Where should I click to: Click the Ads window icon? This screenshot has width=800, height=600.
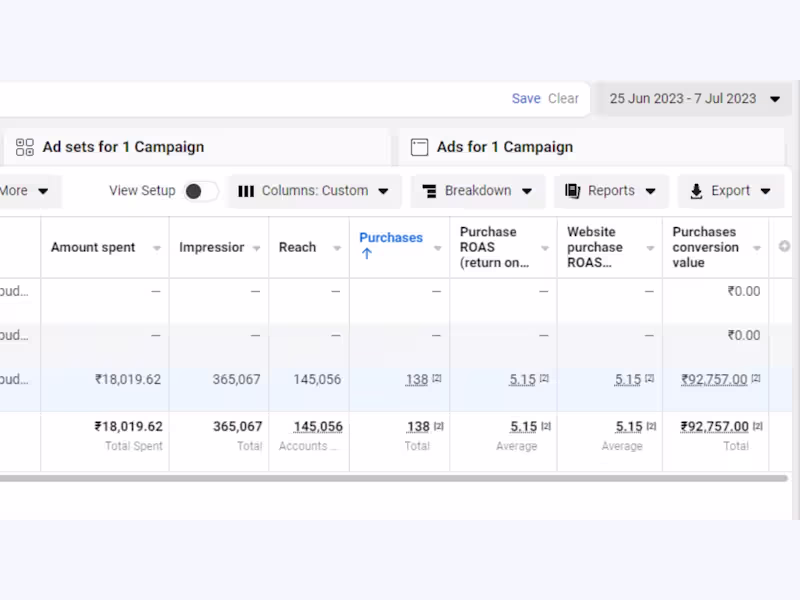coord(420,147)
